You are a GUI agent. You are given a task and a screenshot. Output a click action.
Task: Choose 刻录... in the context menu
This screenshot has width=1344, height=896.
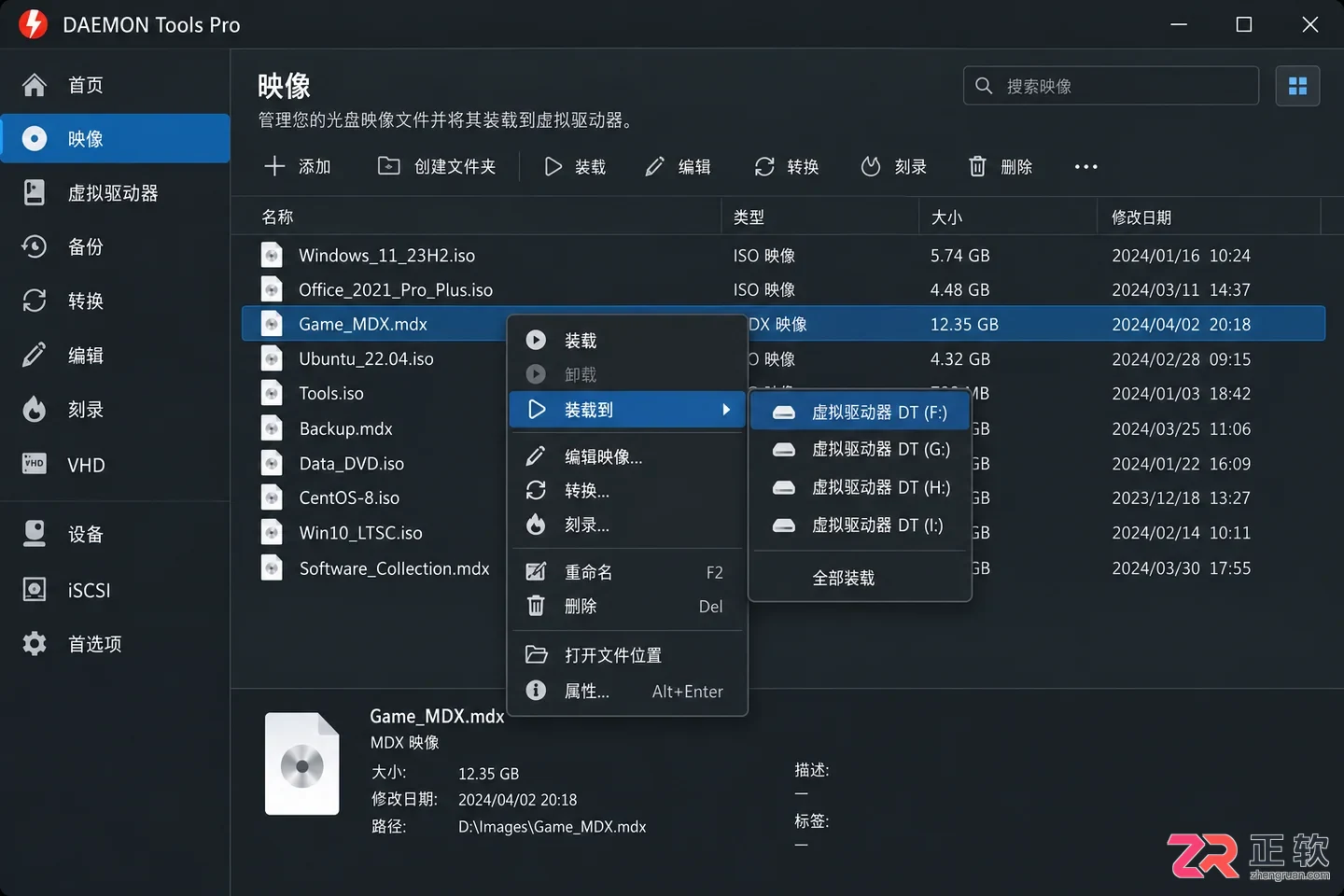pyautogui.click(x=627, y=525)
